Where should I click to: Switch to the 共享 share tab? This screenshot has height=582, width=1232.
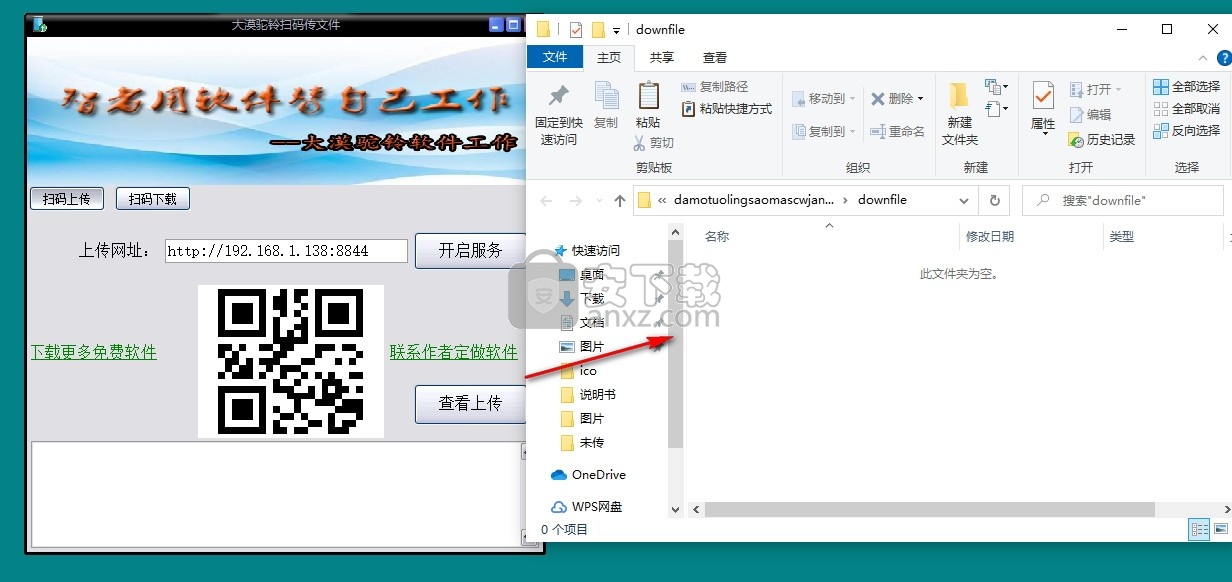coord(662,58)
